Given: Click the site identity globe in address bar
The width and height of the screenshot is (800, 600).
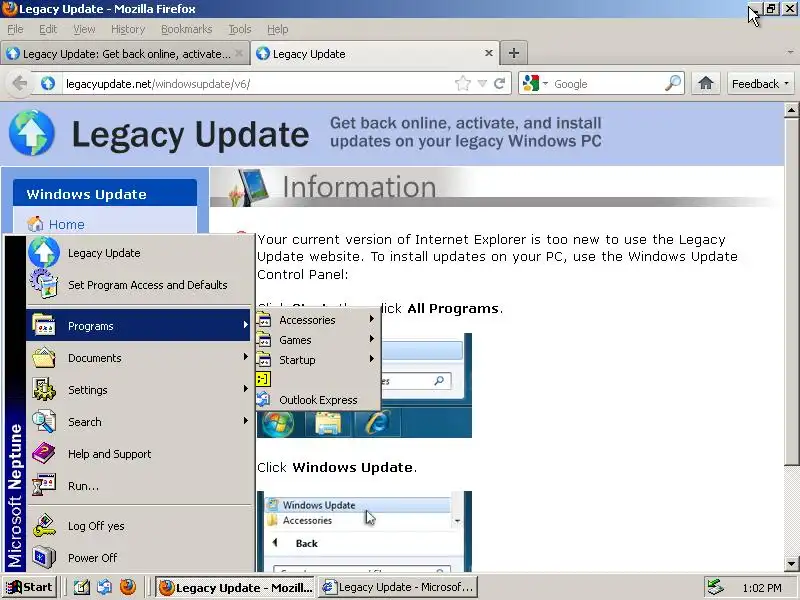Looking at the screenshot, I should pos(48,83).
